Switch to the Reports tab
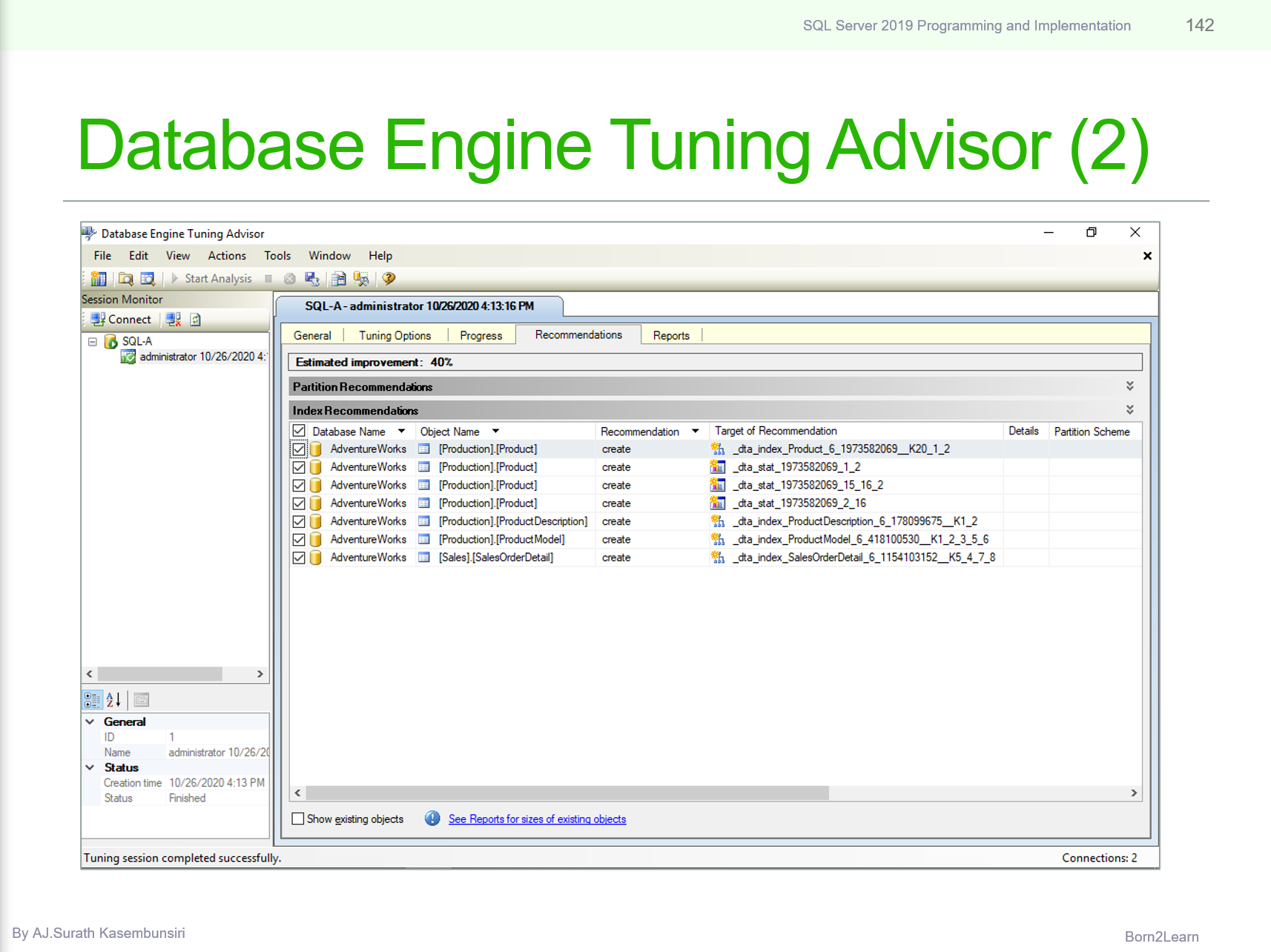Screen dimensions: 1271x952 point(670,335)
